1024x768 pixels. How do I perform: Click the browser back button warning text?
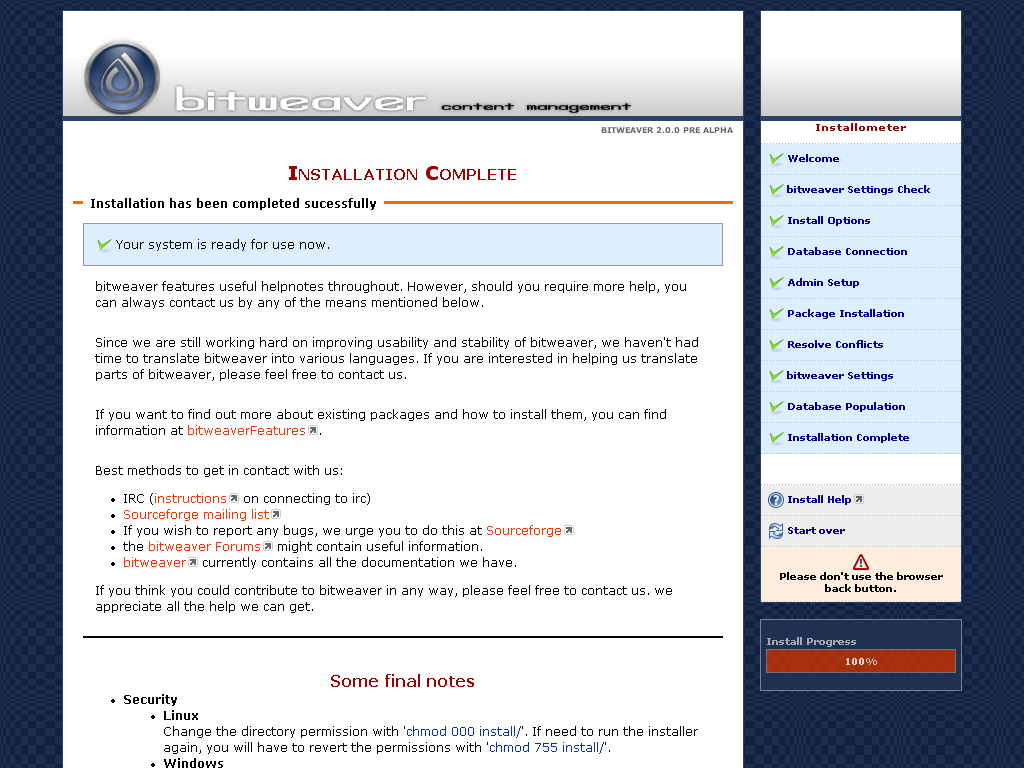(x=861, y=583)
